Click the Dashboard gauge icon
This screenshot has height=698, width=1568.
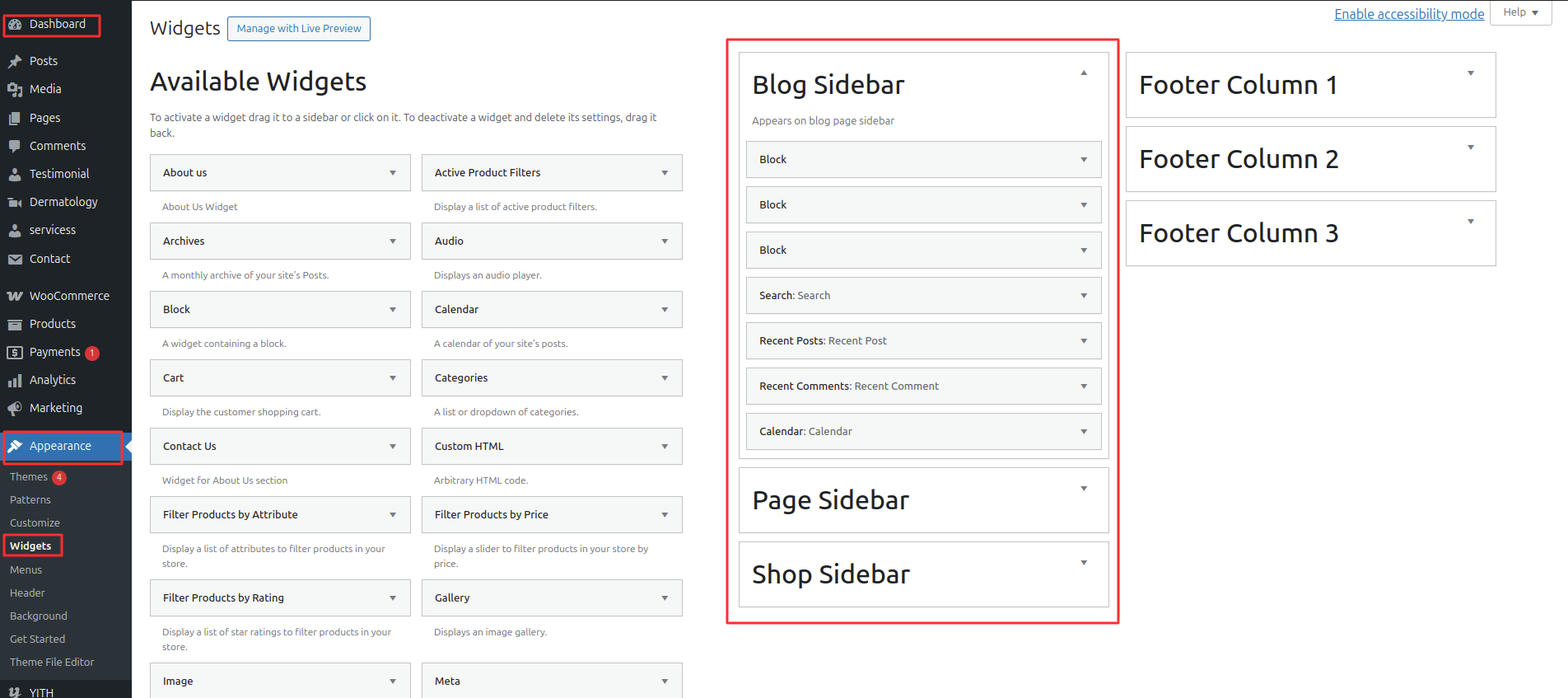(x=15, y=25)
